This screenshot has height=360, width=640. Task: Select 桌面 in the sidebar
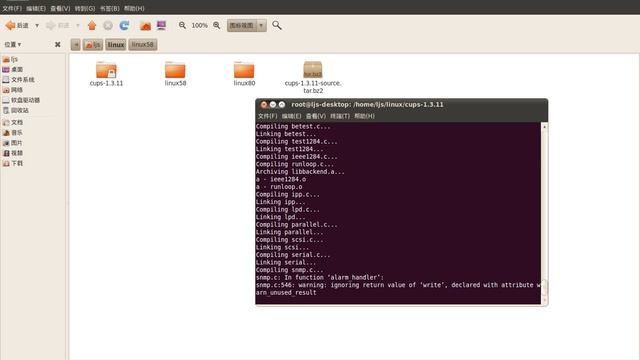pyautogui.click(x=13, y=69)
